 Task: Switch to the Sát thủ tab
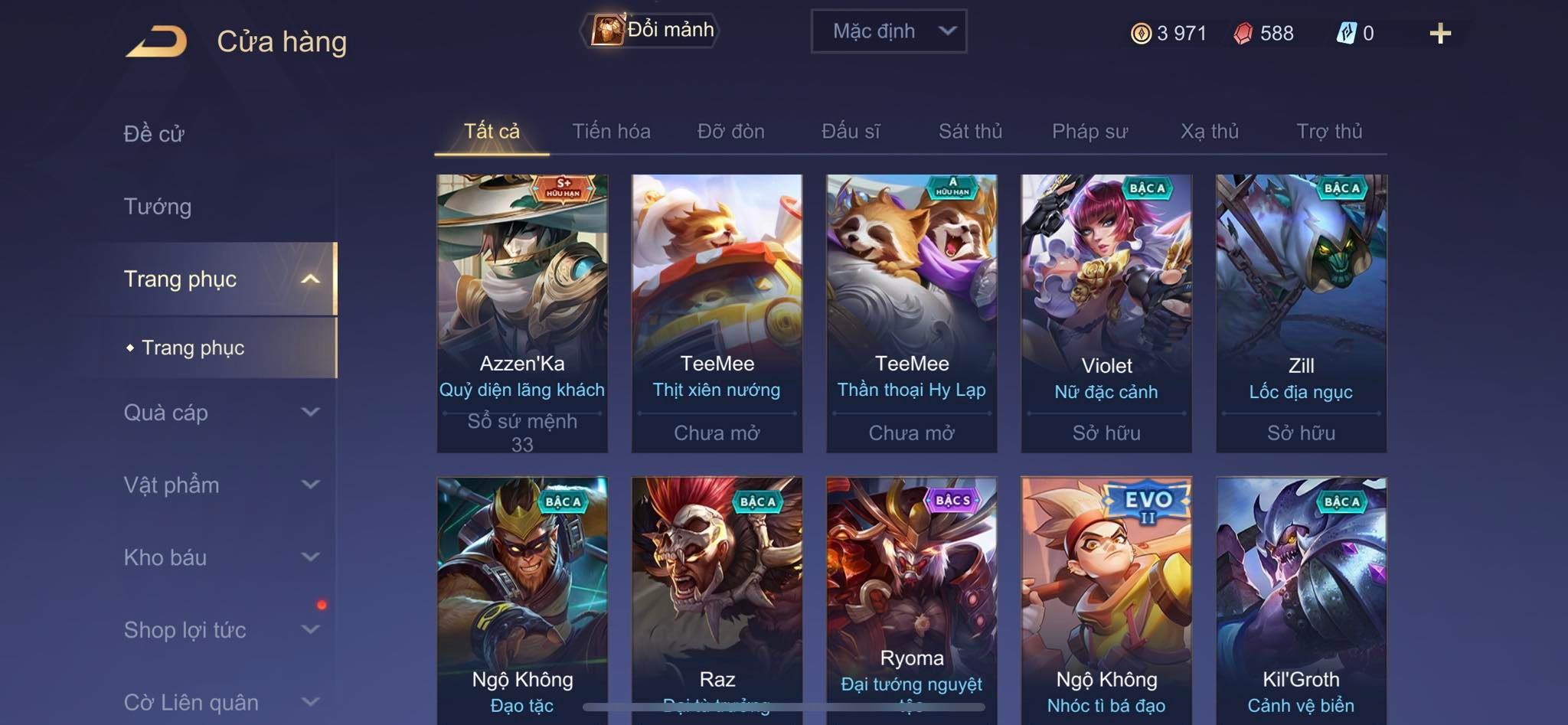tap(970, 132)
